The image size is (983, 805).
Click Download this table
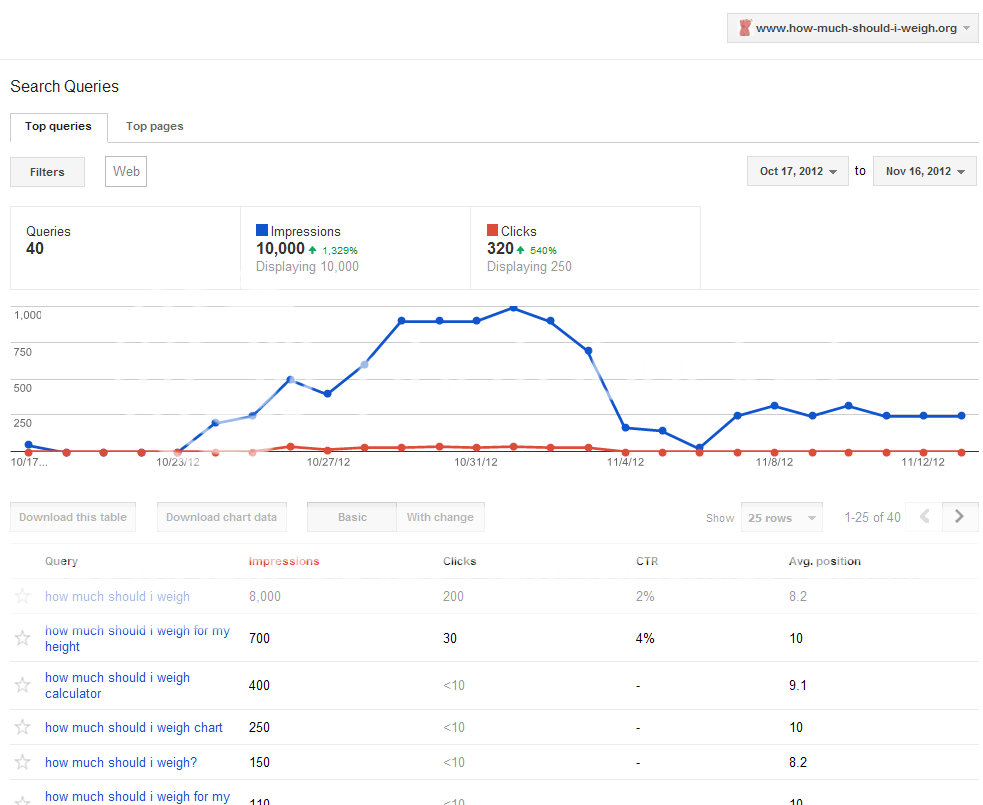73,517
